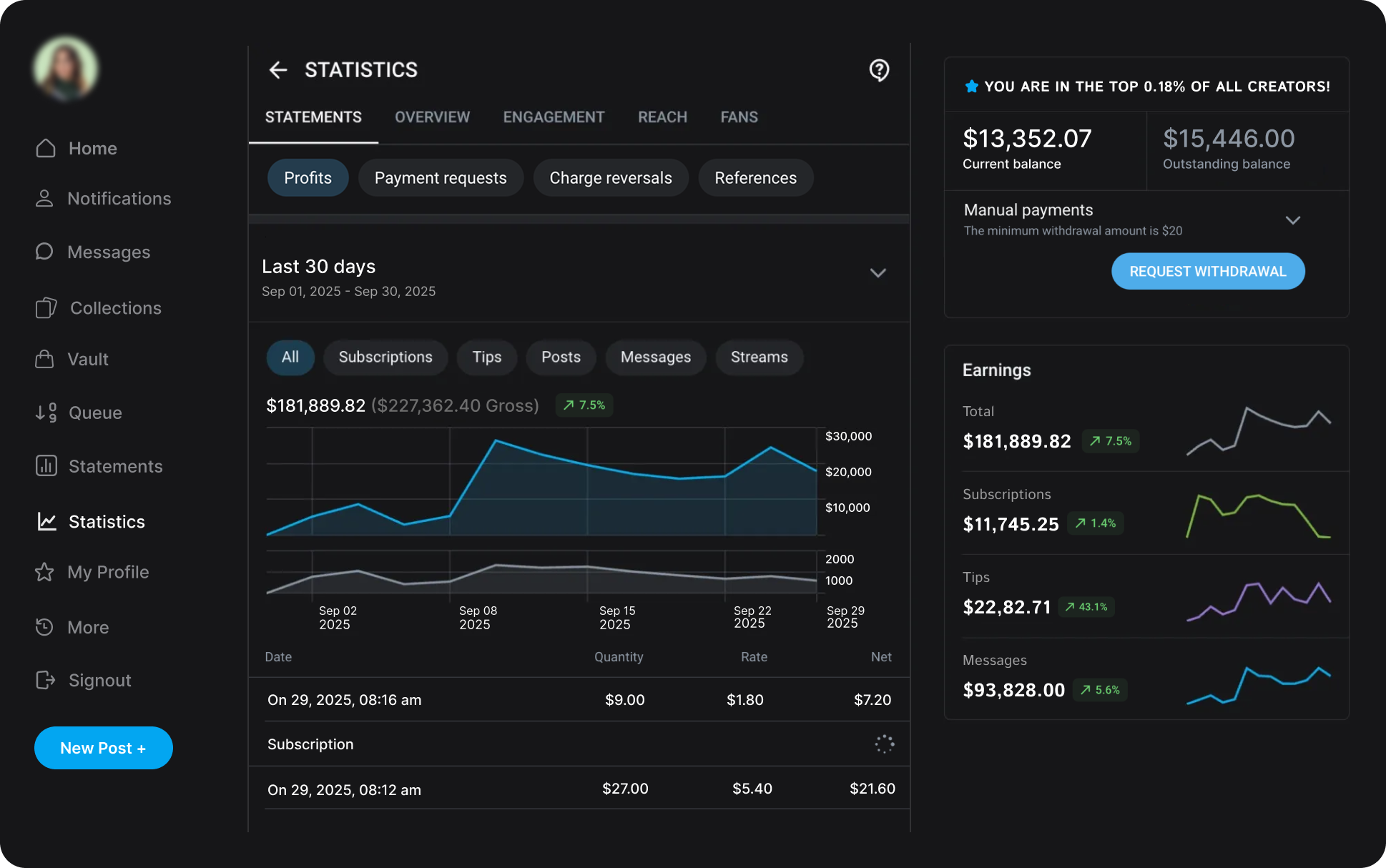Open the Vault from sidebar
Screen dimensions: 1386x868
point(87,359)
